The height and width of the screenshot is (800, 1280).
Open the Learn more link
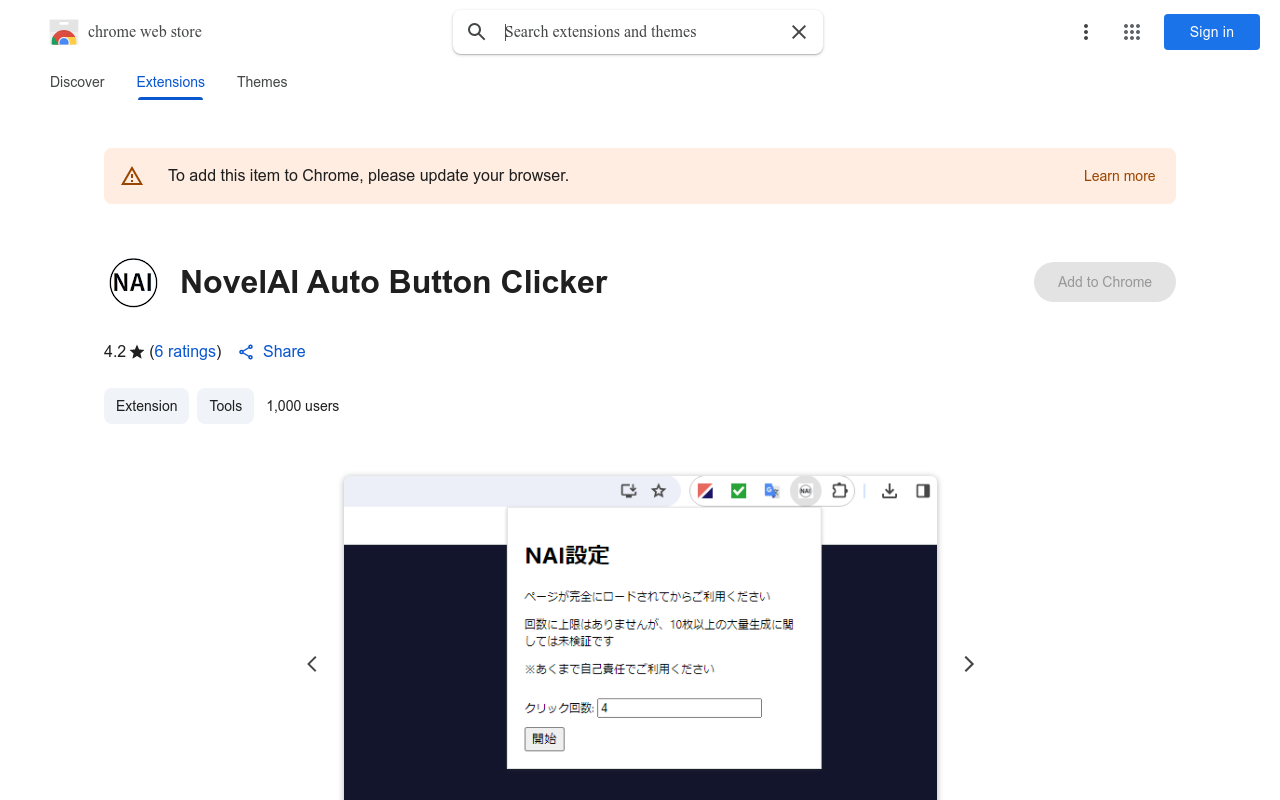(1119, 176)
